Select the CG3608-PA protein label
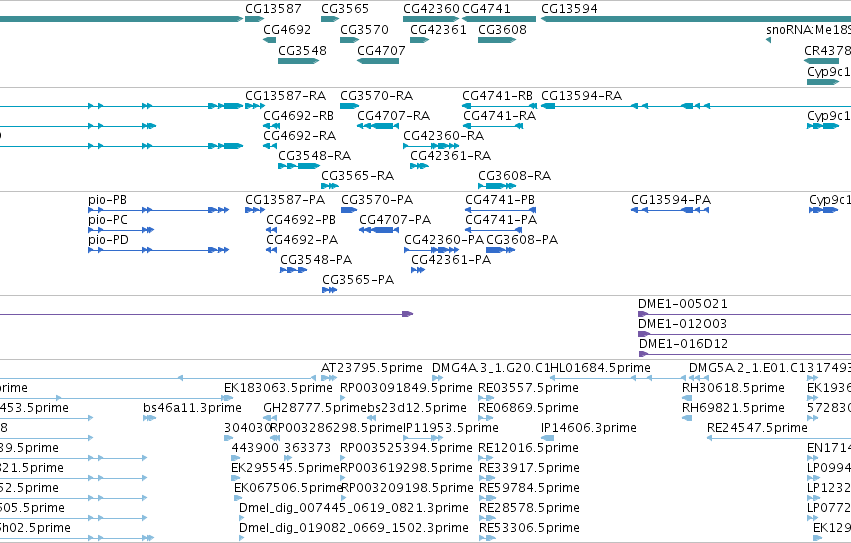This screenshot has height=543, width=851. point(522,240)
